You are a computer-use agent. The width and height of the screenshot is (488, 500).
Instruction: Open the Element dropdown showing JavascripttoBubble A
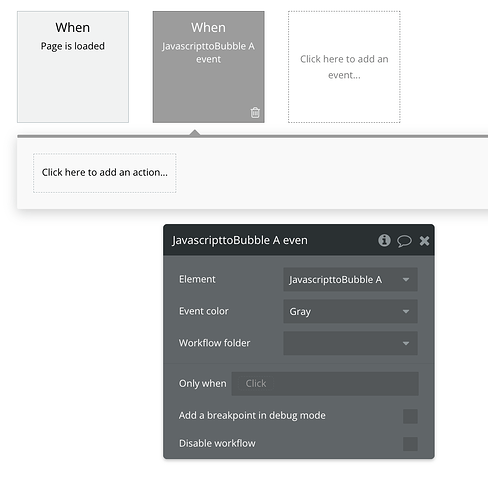click(350, 280)
